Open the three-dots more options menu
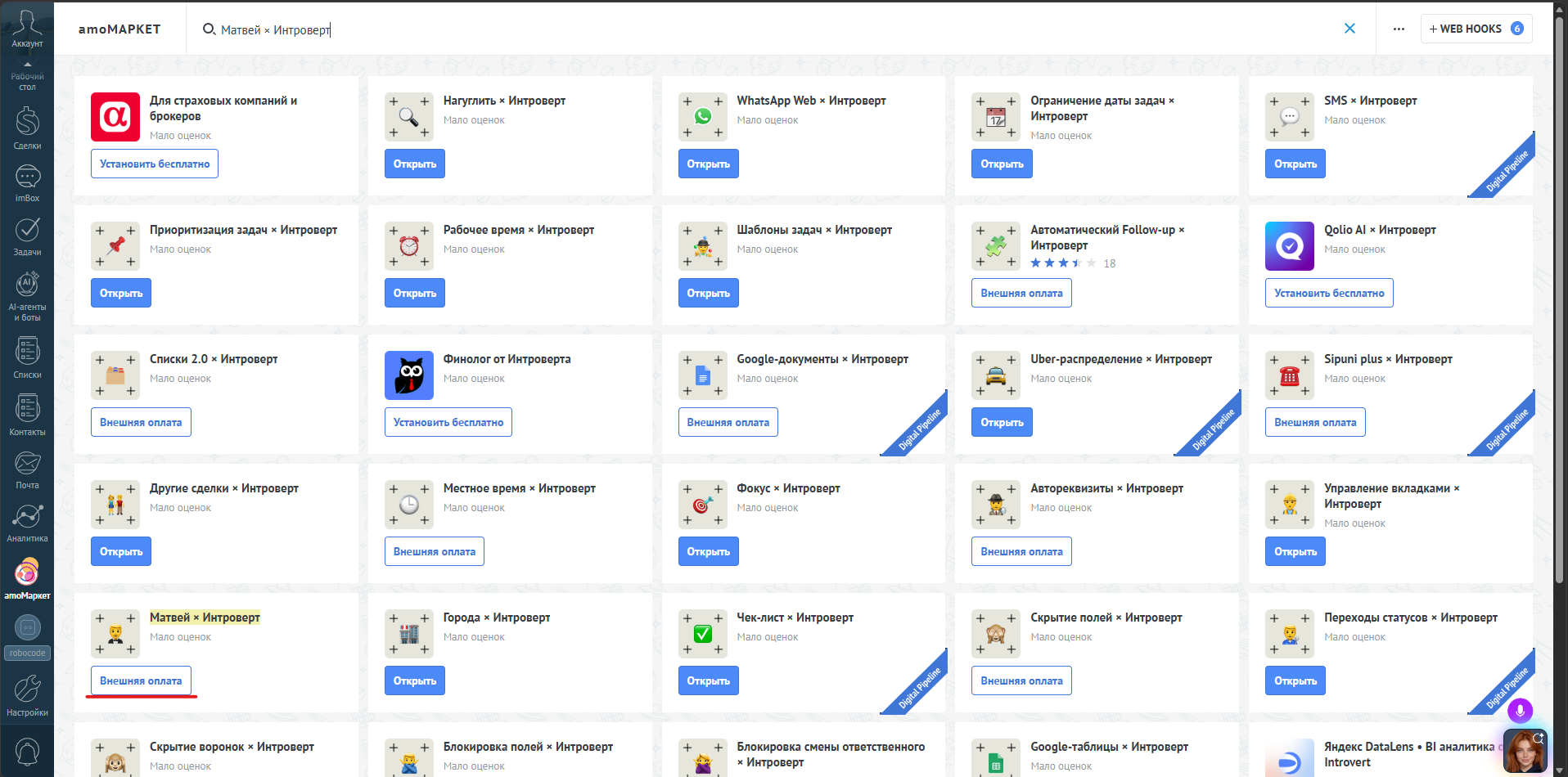 pos(1399,29)
